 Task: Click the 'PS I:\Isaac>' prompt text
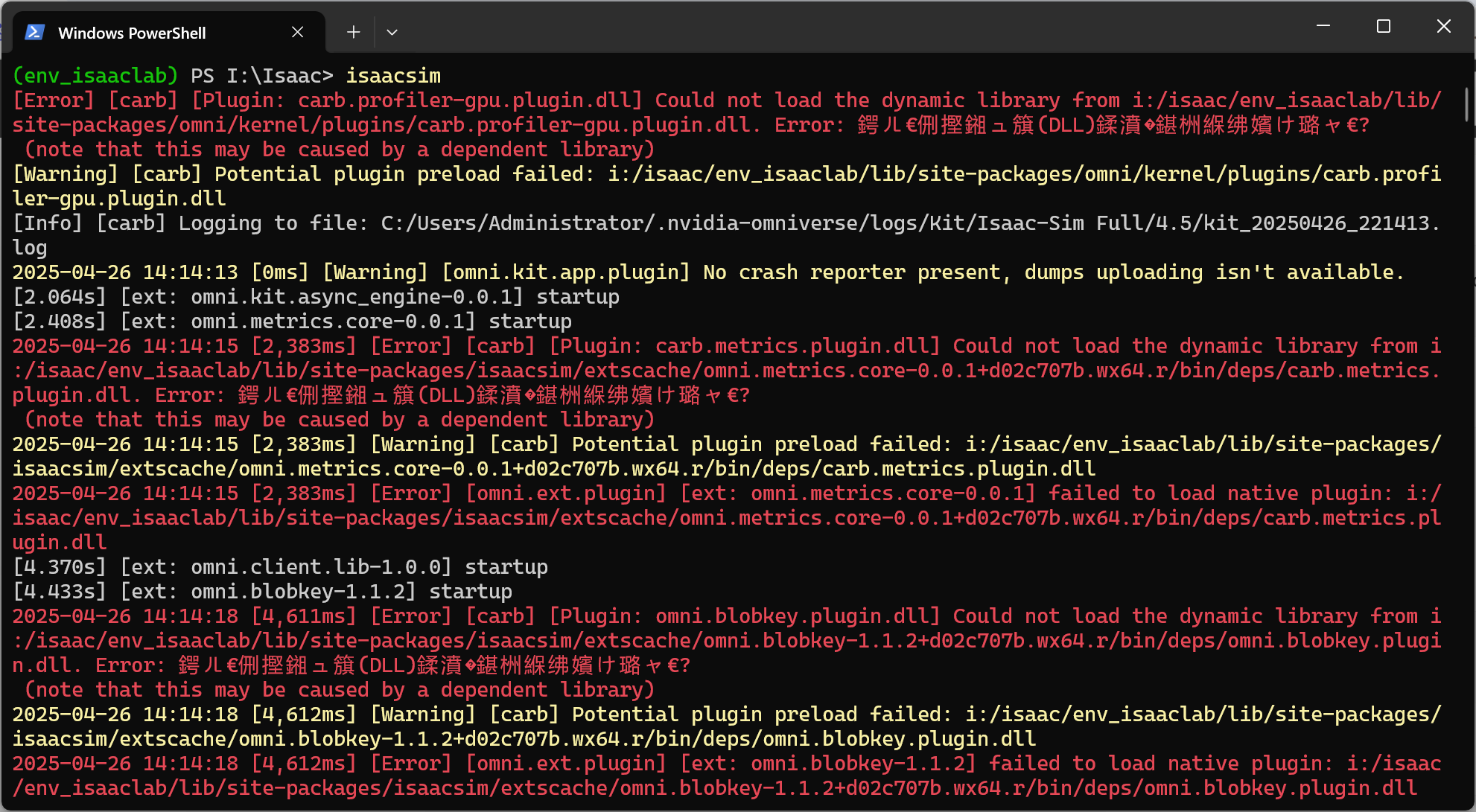point(262,76)
